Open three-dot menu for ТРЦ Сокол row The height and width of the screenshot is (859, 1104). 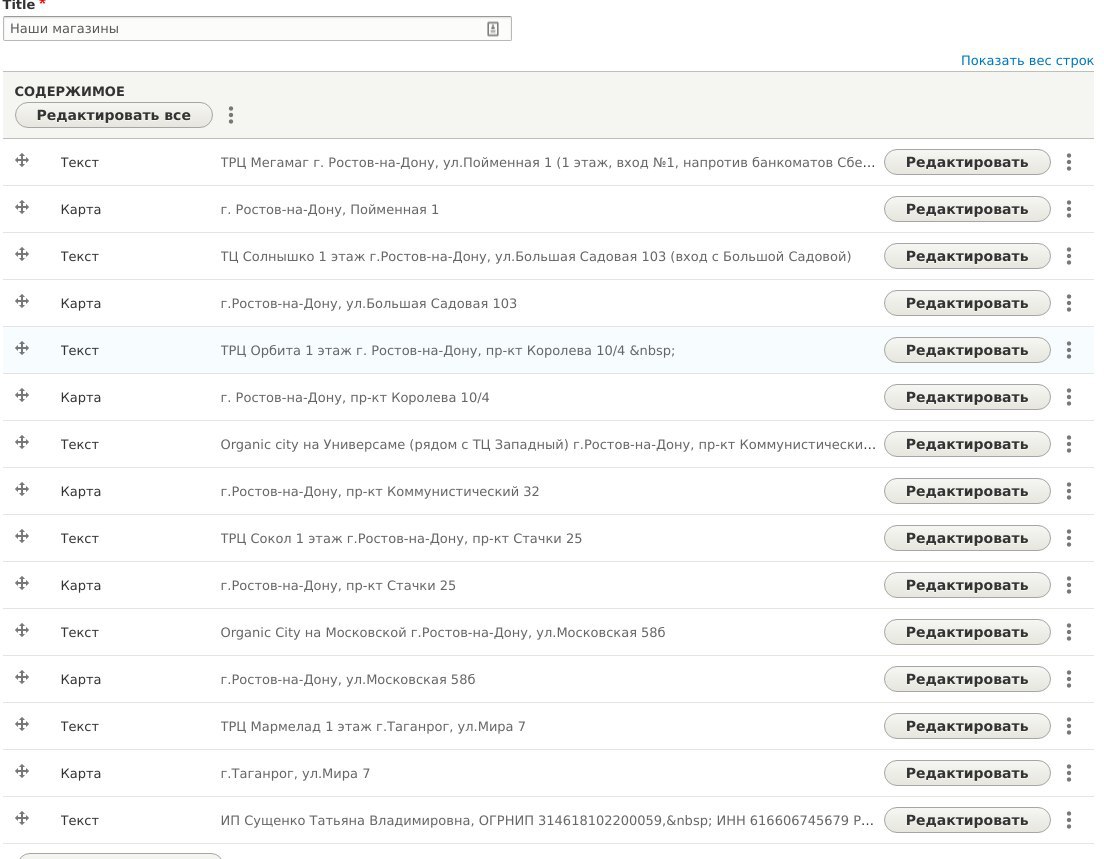tap(1069, 538)
